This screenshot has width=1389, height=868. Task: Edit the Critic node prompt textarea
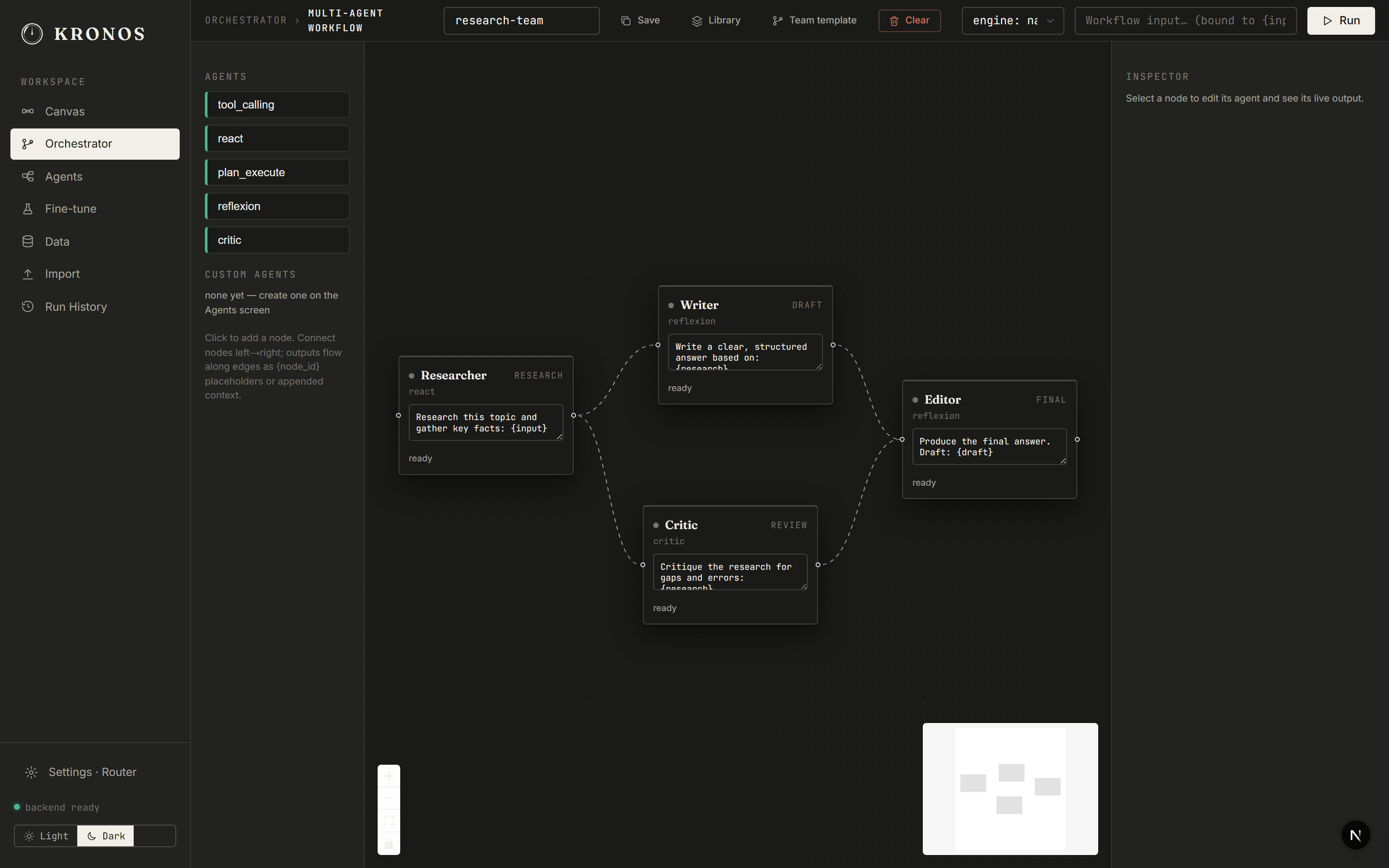point(730,572)
